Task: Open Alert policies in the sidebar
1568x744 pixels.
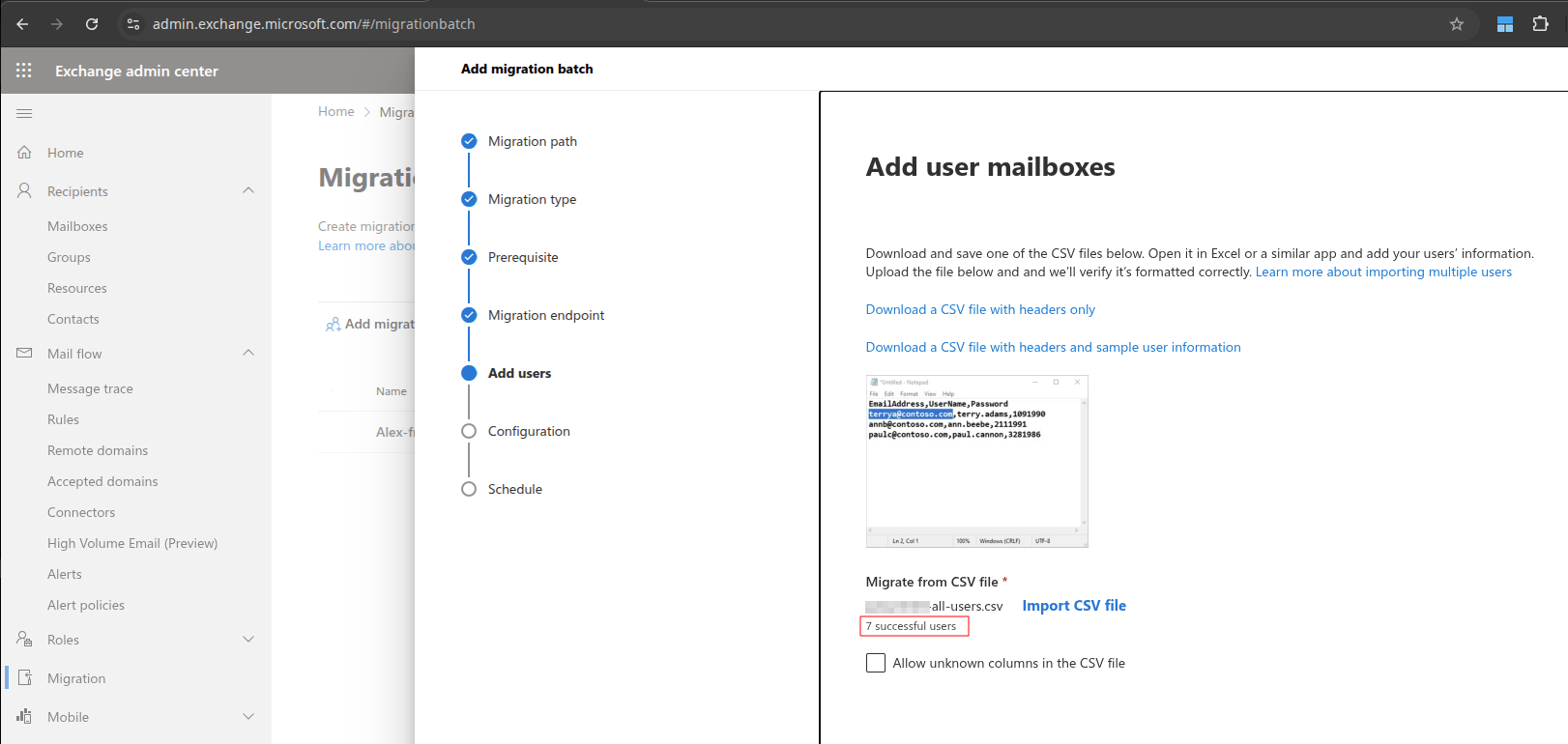Action: click(x=86, y=605)
